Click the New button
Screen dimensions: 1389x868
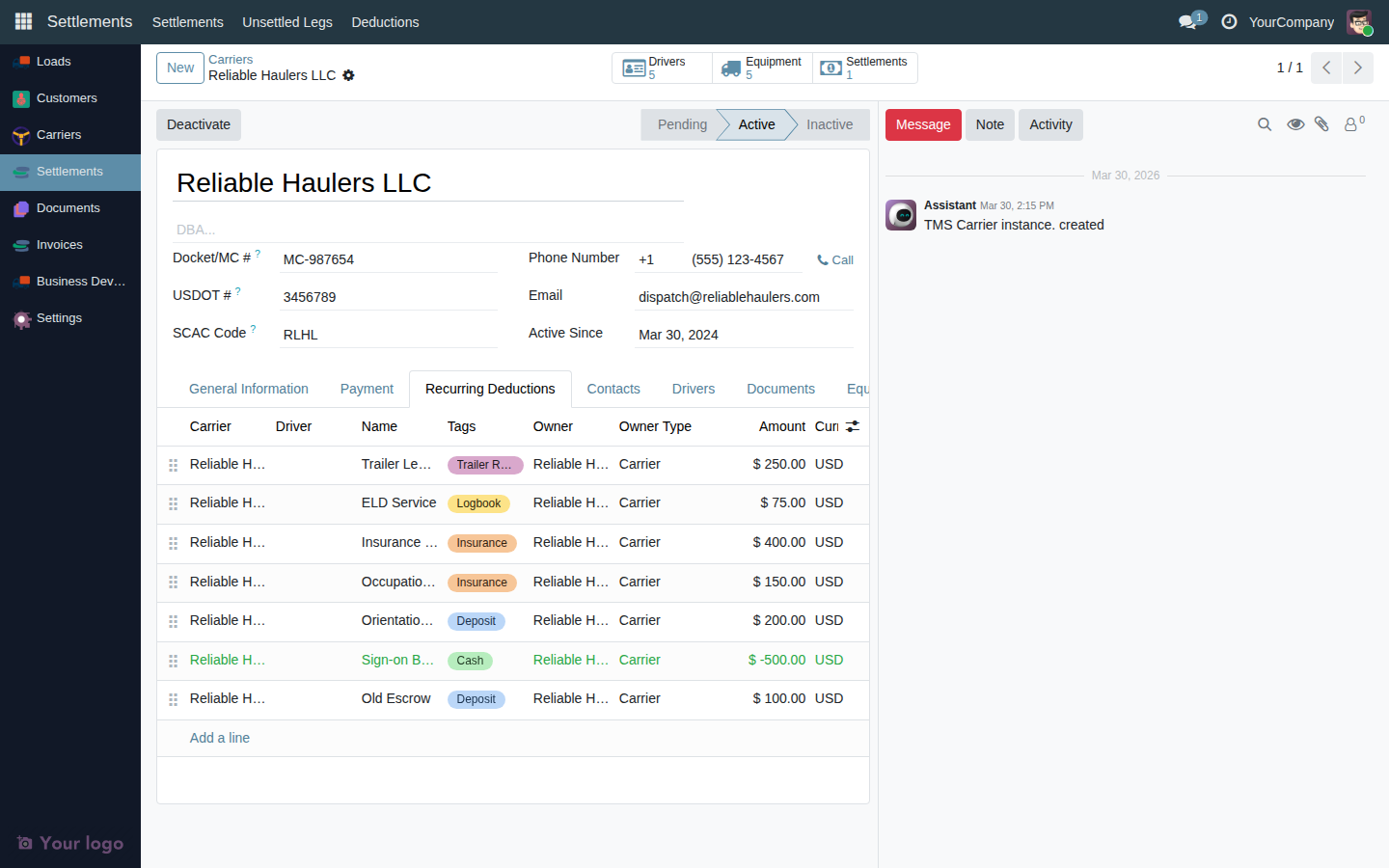180,68
